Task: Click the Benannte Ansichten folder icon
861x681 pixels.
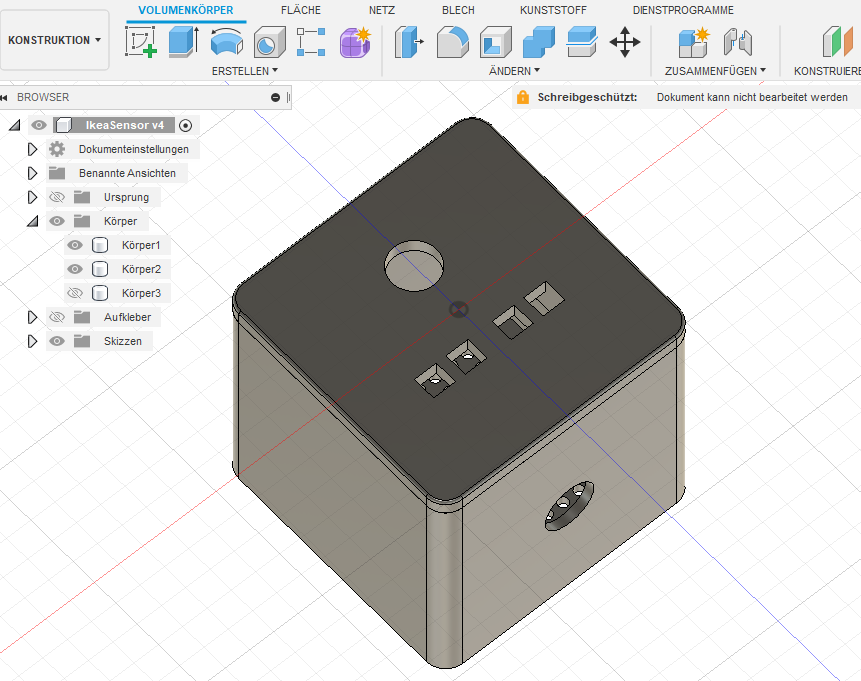Action: 57,173
